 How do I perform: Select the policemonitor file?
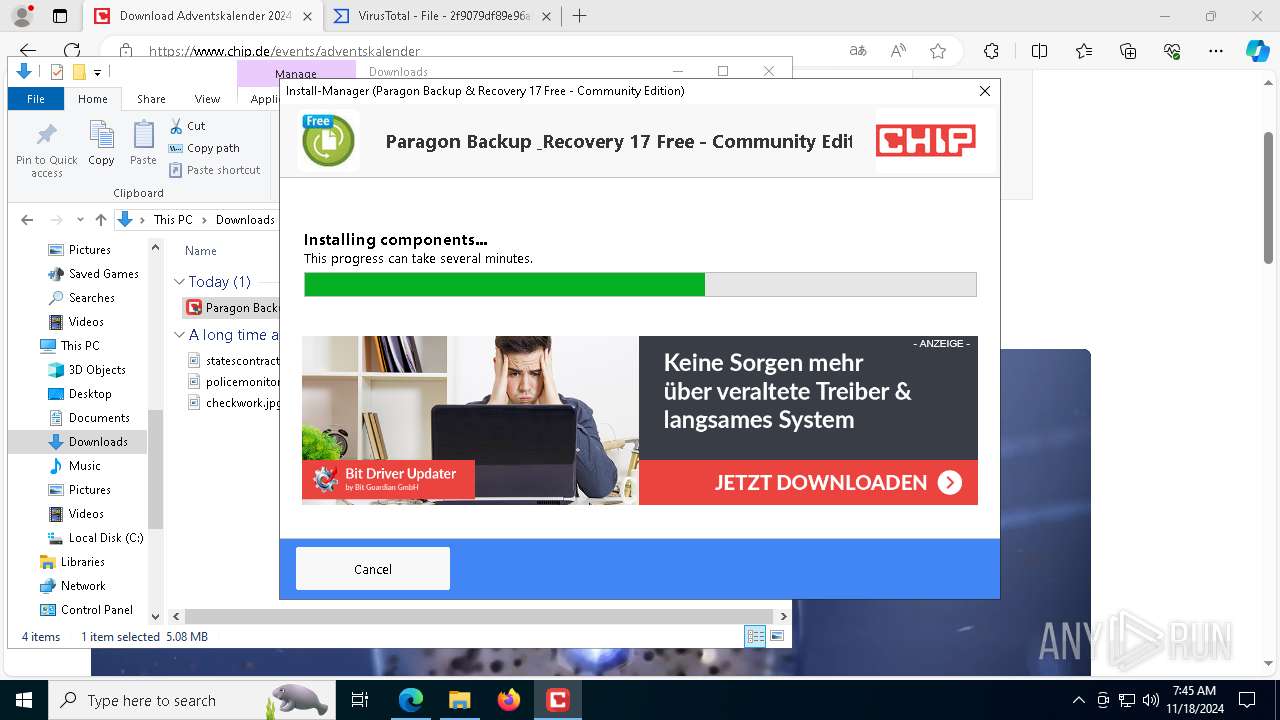coord(233,382)
